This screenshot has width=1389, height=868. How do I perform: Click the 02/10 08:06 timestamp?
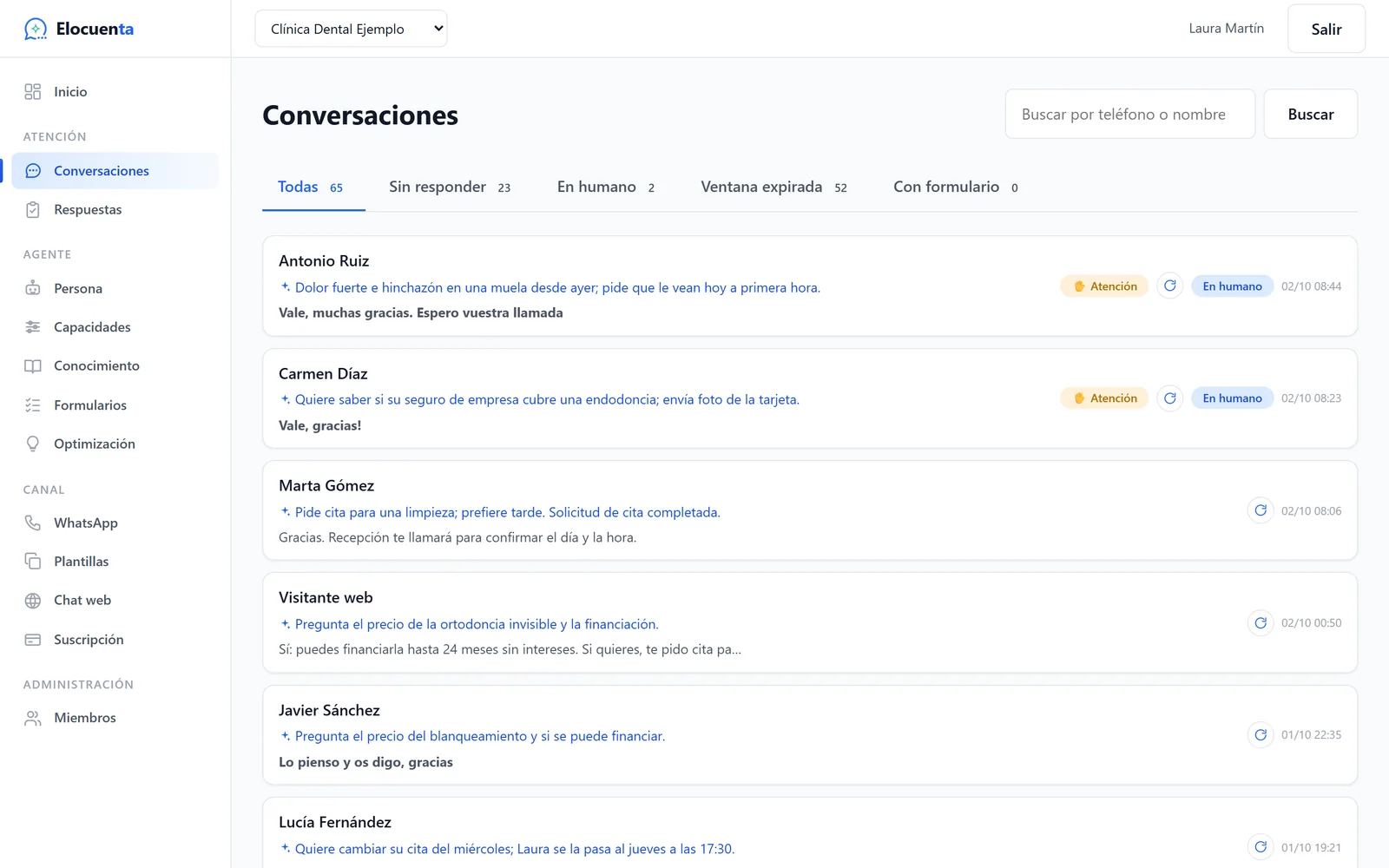click(x=1311, y=511)
